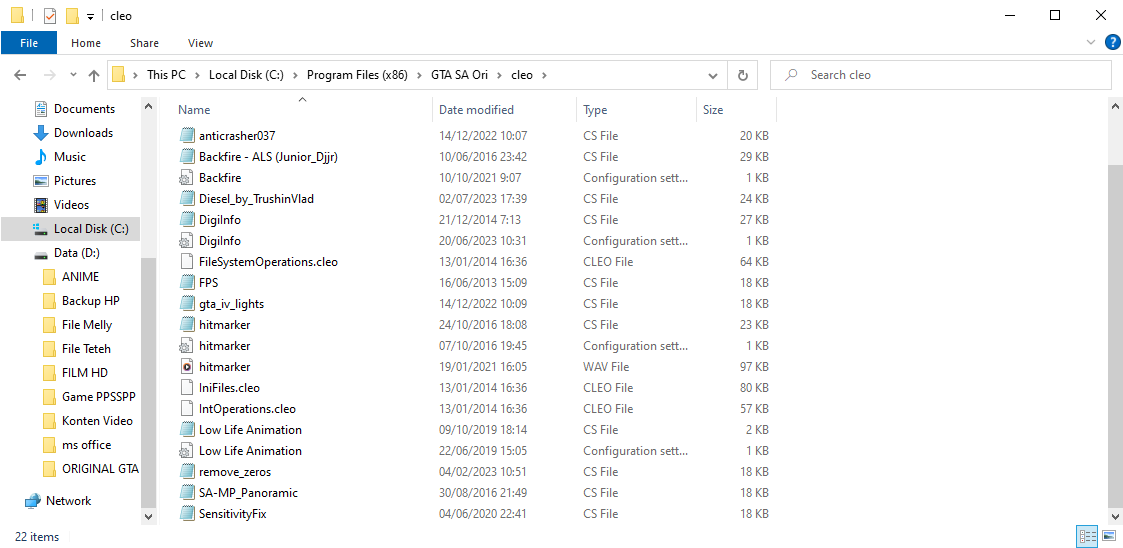This screenshot has height=548, width=1123.
Task: Switch to large icons view layout
Action: (1109, 536)
